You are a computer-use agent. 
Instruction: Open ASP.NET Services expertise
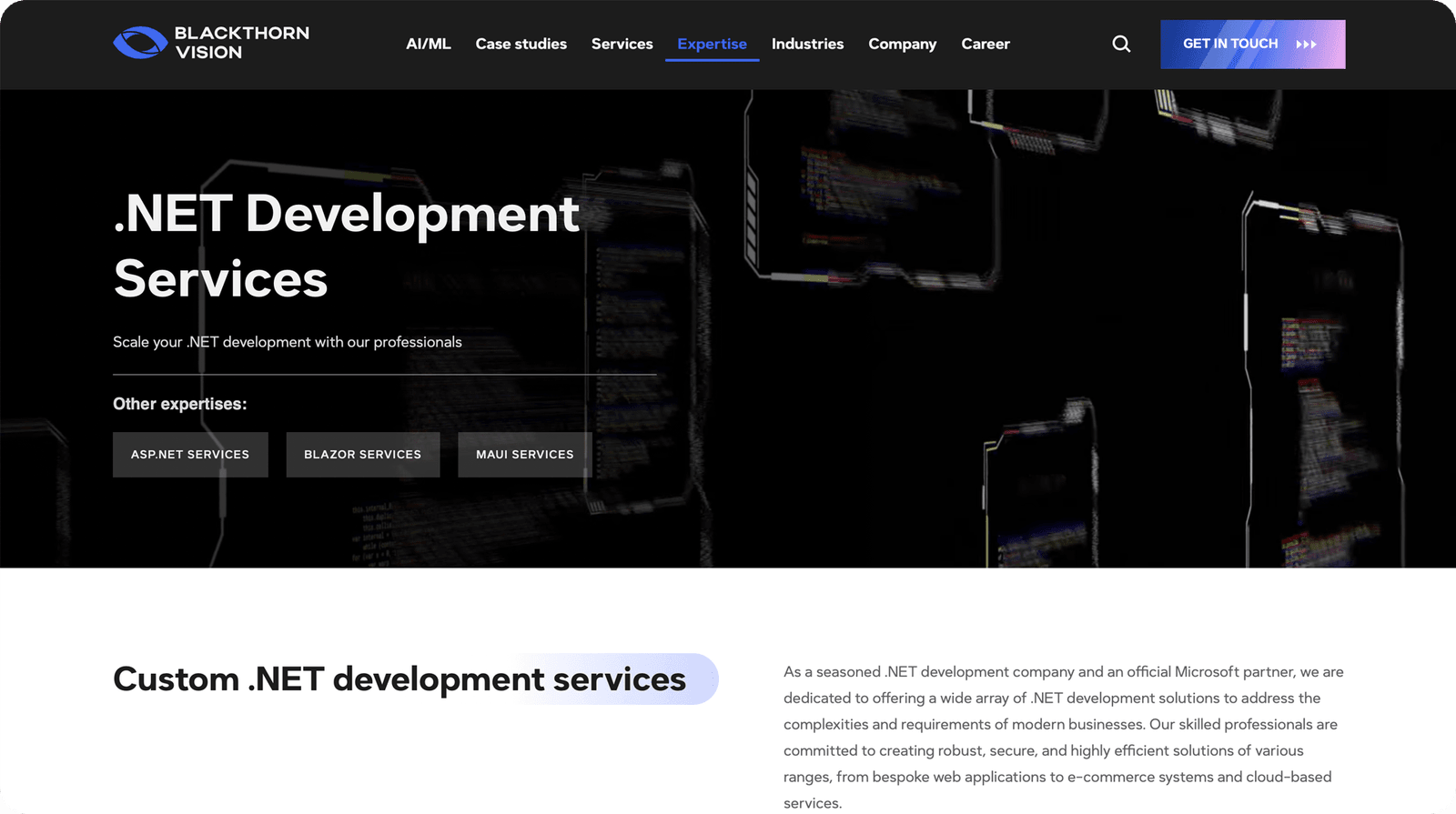coord(190,454)
